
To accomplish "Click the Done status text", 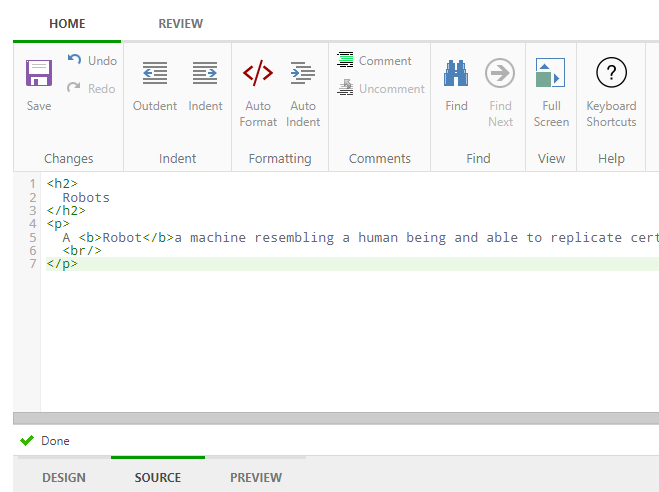I will 55,441.
